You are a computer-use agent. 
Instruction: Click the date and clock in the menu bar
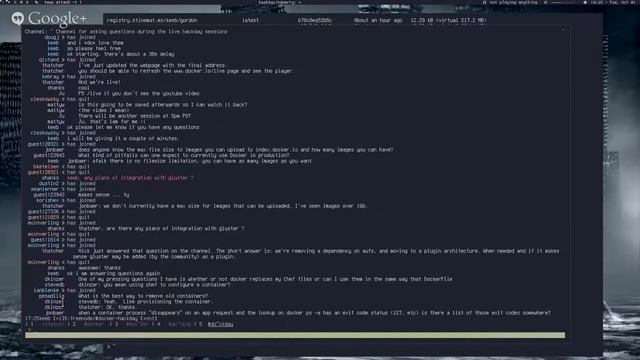[x=613, y=2]
